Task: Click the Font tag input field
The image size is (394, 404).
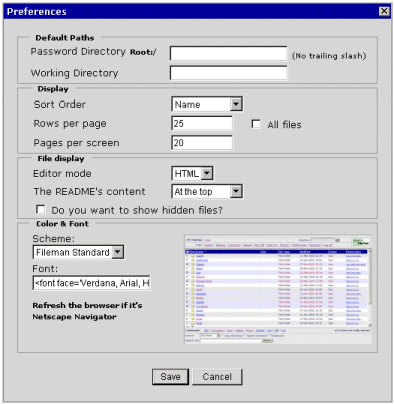Action: 91,283
